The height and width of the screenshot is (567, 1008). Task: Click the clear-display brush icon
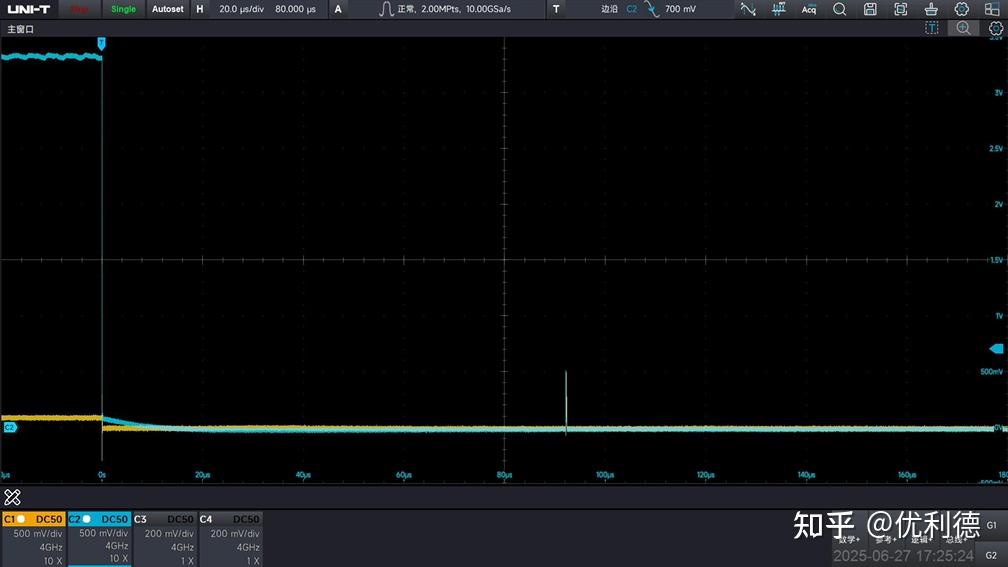tap(931, 9)
